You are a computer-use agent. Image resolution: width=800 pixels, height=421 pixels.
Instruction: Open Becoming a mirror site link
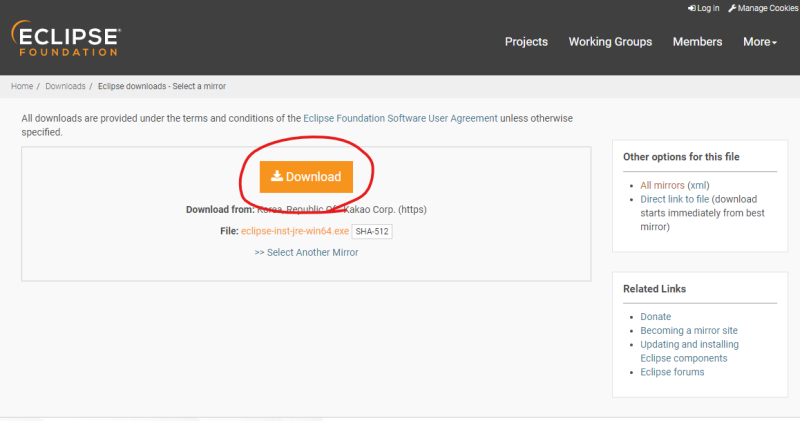pyautogui.click(x=689, y=331)
